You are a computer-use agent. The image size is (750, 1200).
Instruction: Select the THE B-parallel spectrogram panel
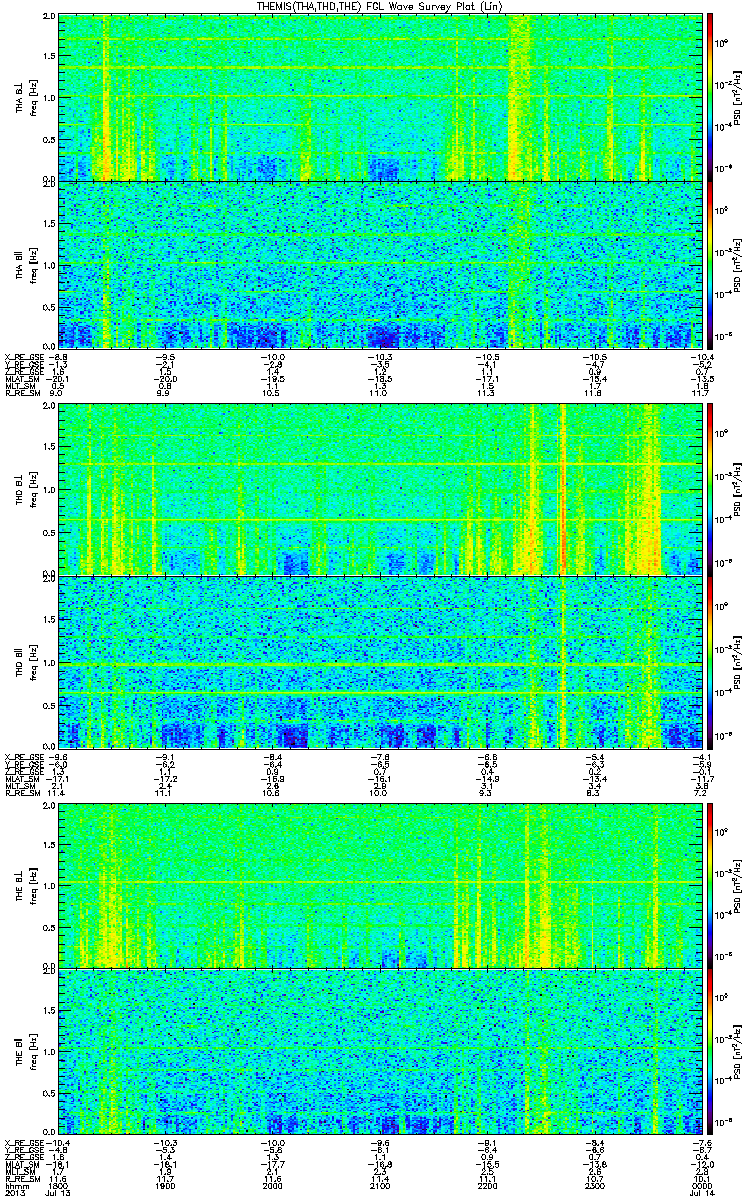pyautogui.click(x=380, y=1052)
